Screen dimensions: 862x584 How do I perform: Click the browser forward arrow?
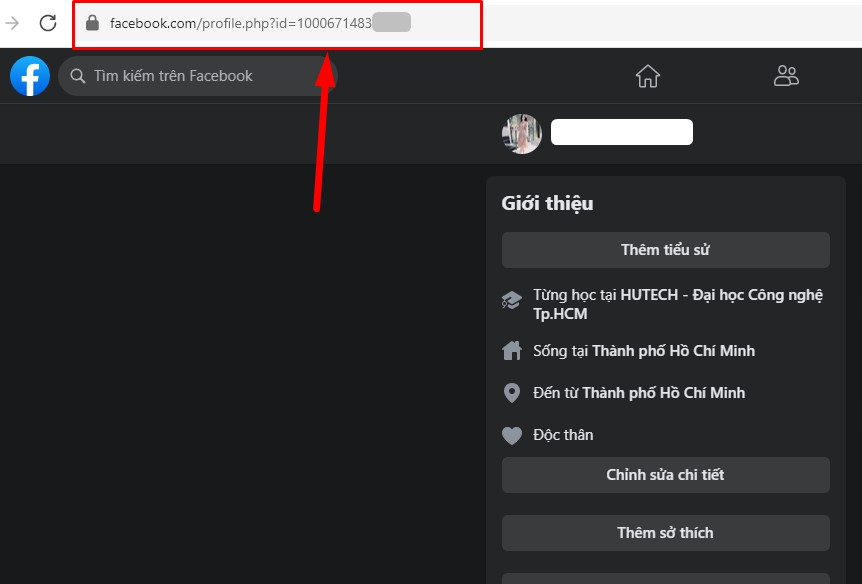tap(12, 23)
